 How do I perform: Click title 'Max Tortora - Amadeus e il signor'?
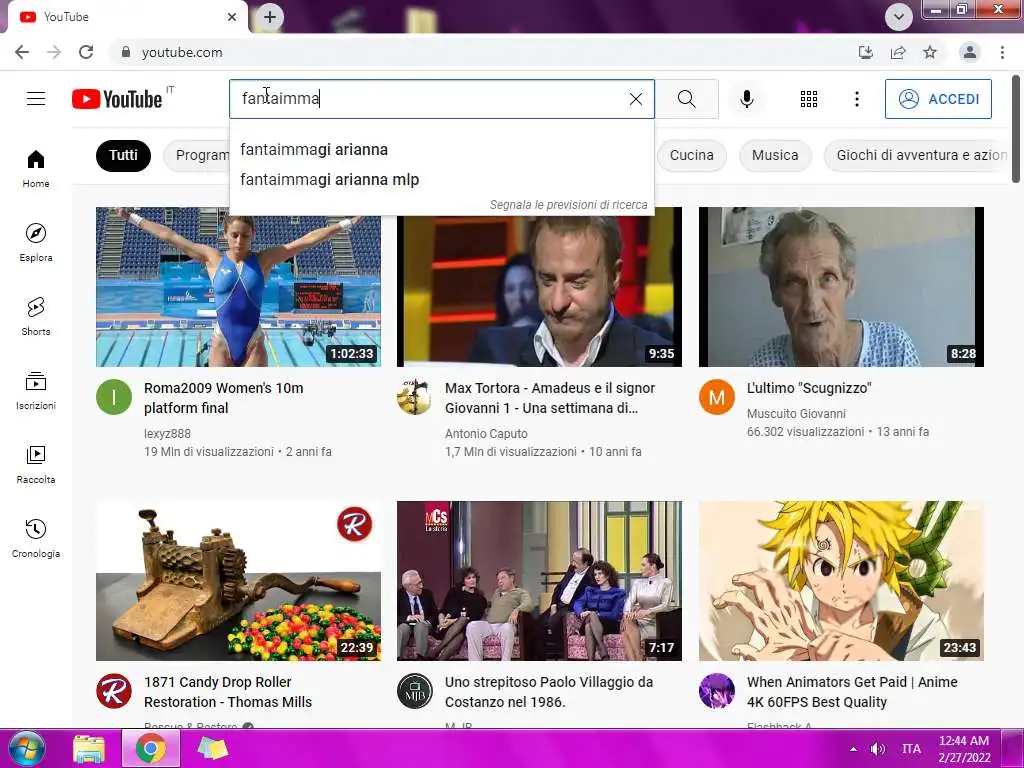click(x=550, y=398)
